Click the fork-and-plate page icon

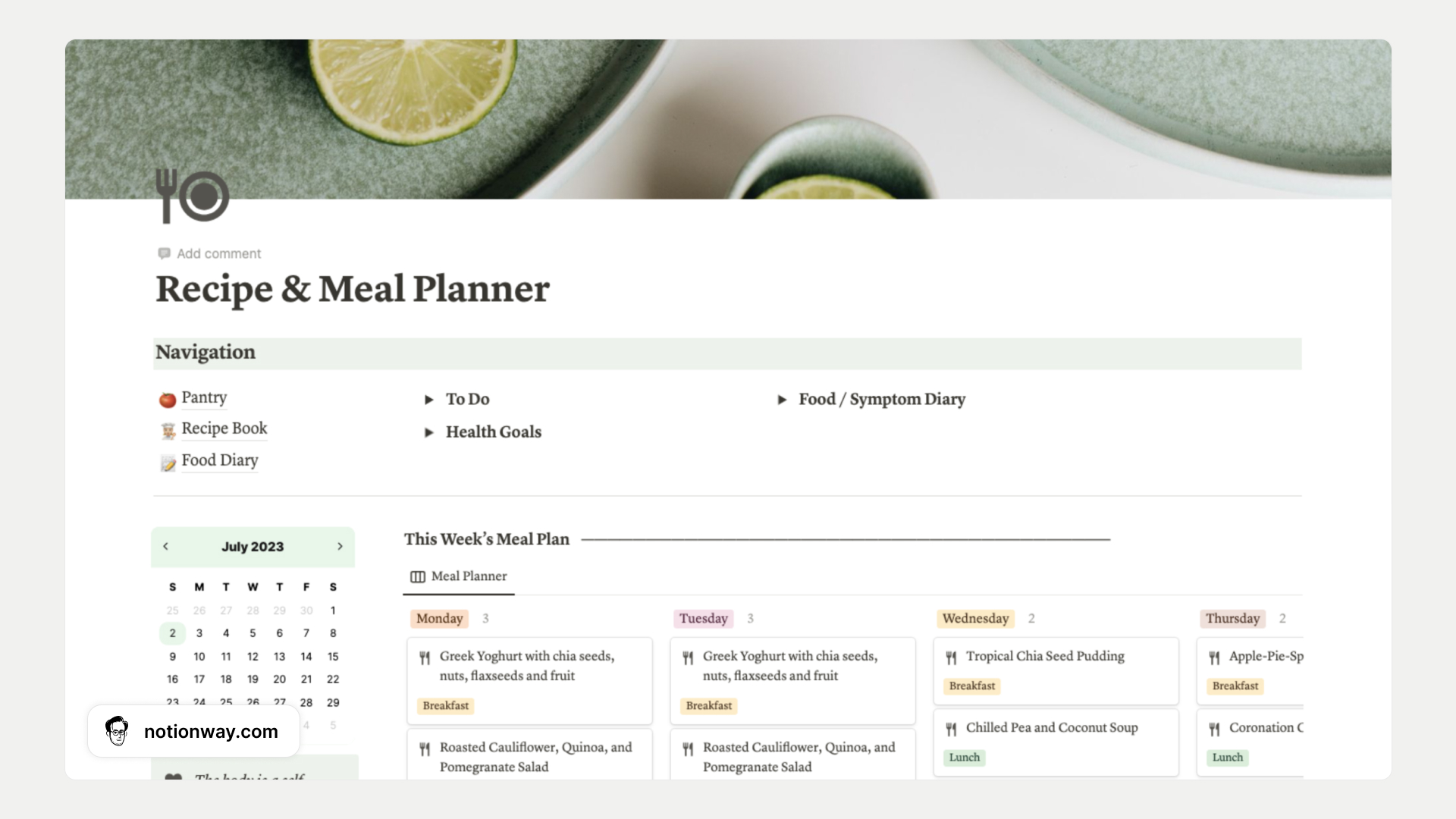click(192, 196)
